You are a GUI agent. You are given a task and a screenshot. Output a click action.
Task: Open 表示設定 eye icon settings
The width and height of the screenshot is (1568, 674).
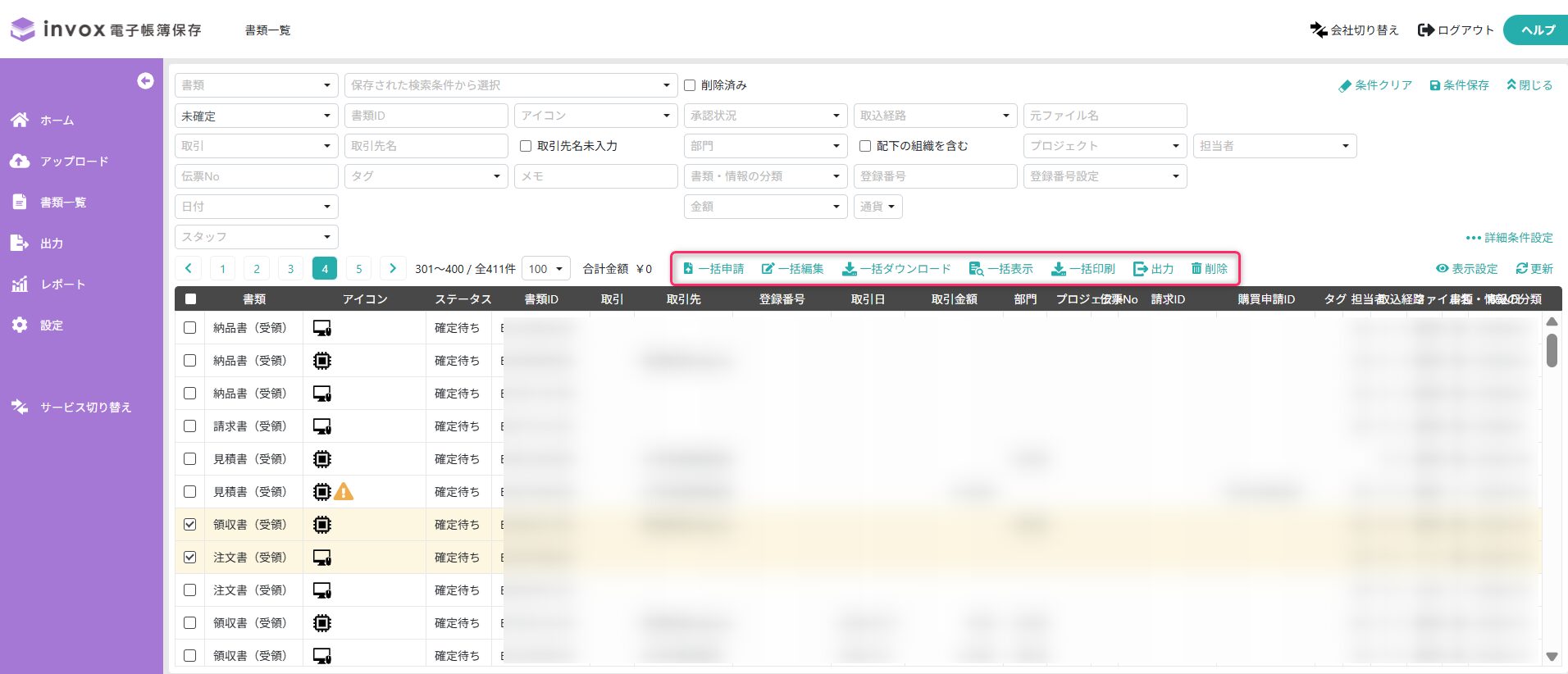tap(1442, 269)
